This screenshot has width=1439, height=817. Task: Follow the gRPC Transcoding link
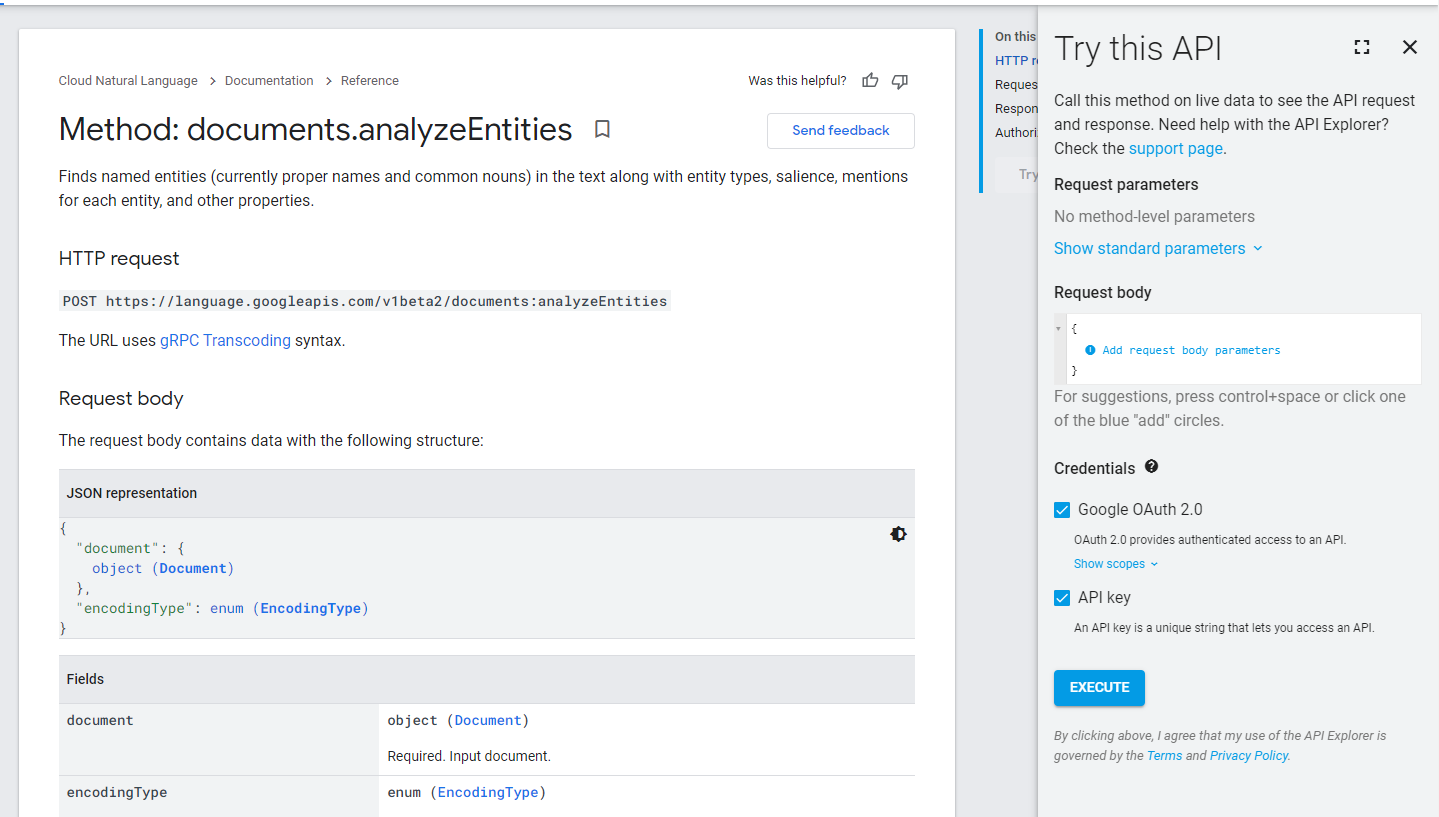point(225,340)
